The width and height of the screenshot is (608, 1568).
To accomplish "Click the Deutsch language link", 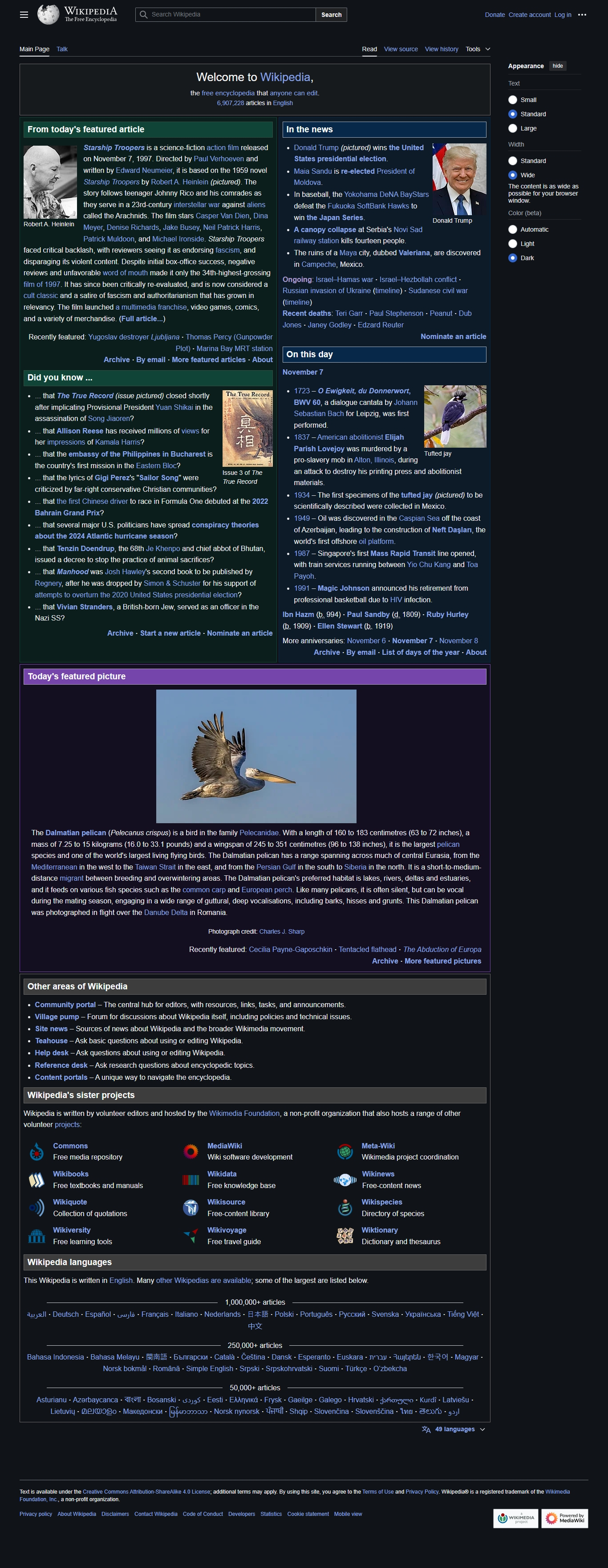I will pos(66,1314).
